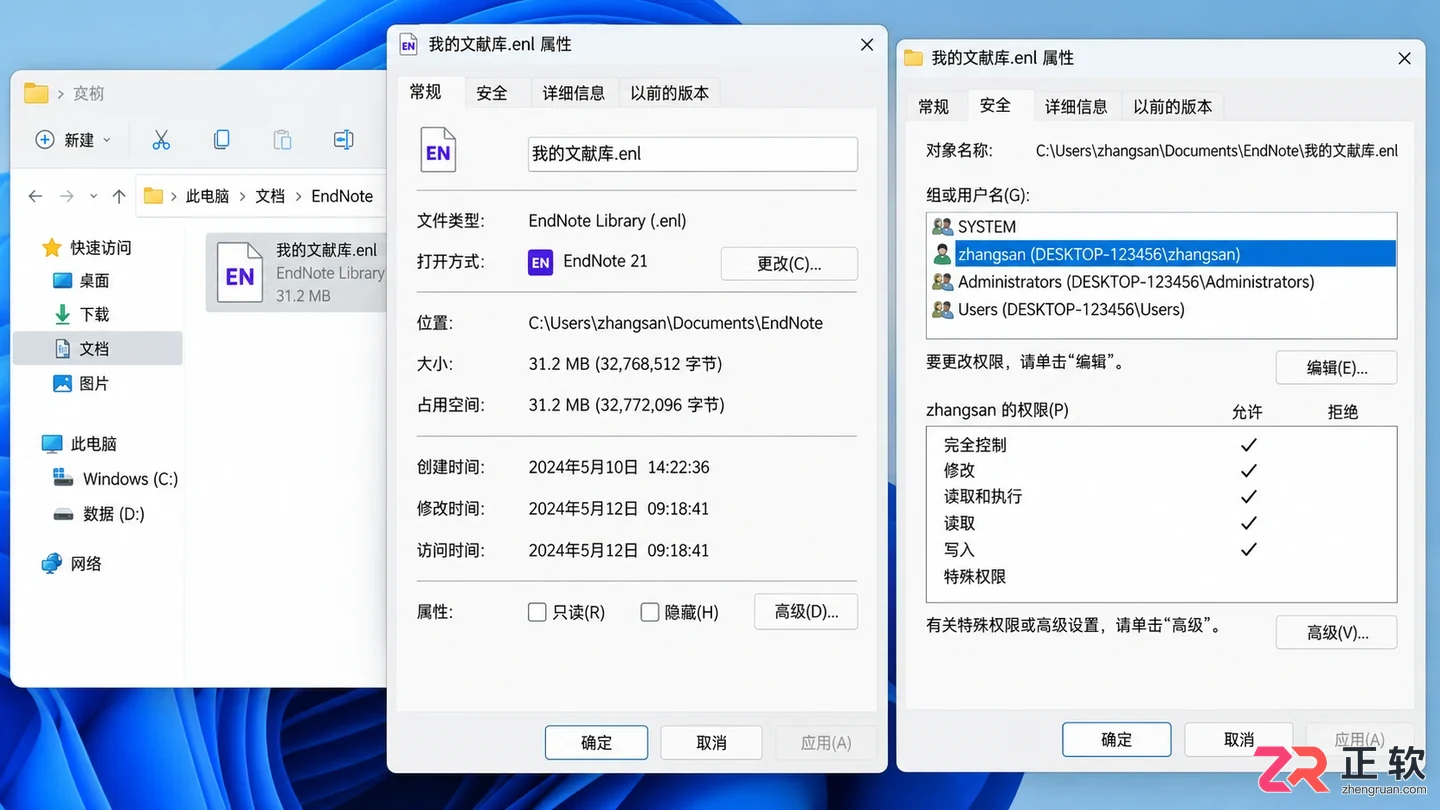Expand the recent locations chevron in Explorer
This screenshot has width=1440, height=810.
pyautogui.click(x=94, y=196)
